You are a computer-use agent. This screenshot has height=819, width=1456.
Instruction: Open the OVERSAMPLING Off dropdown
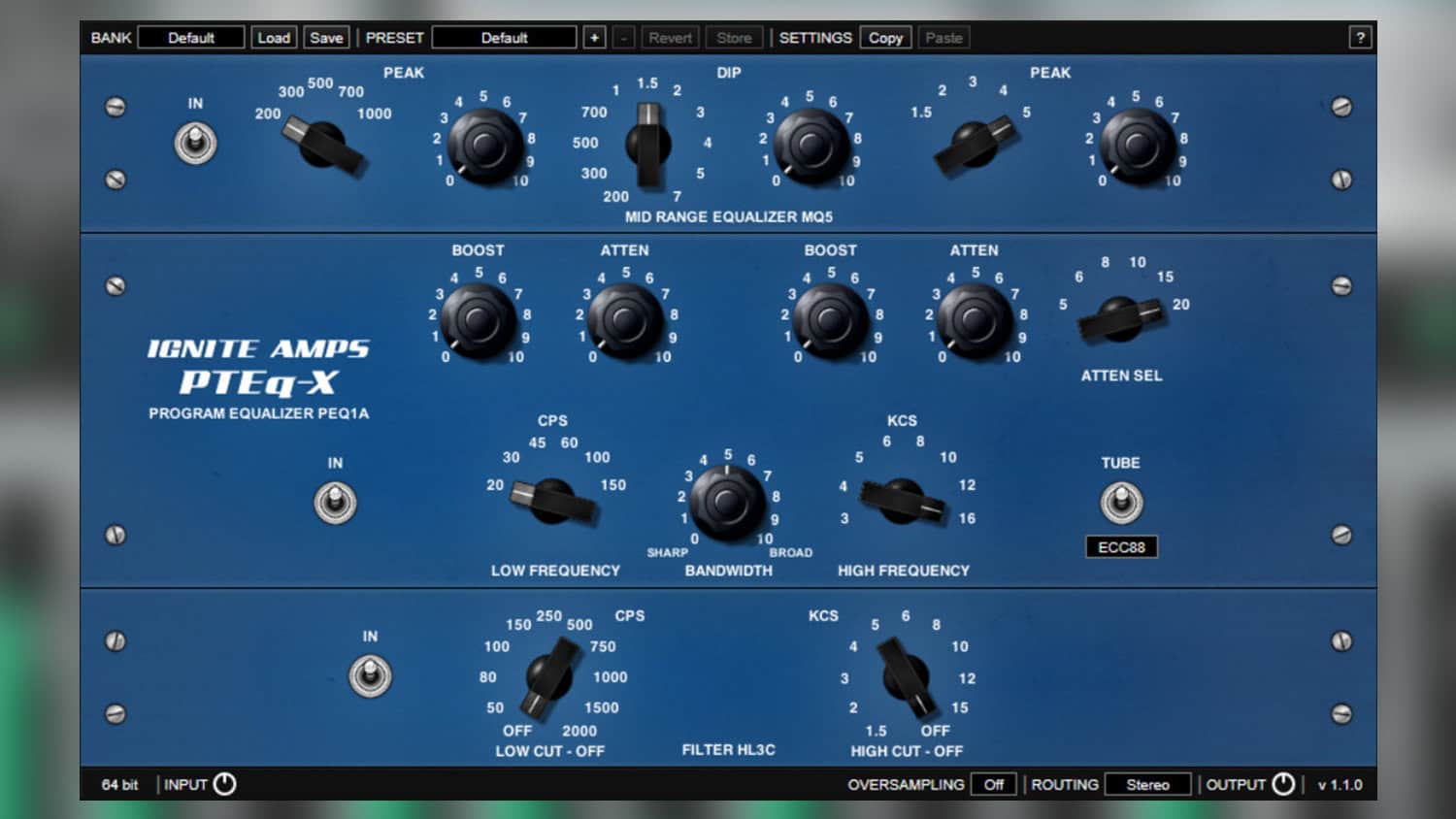[x=994, y=784]
